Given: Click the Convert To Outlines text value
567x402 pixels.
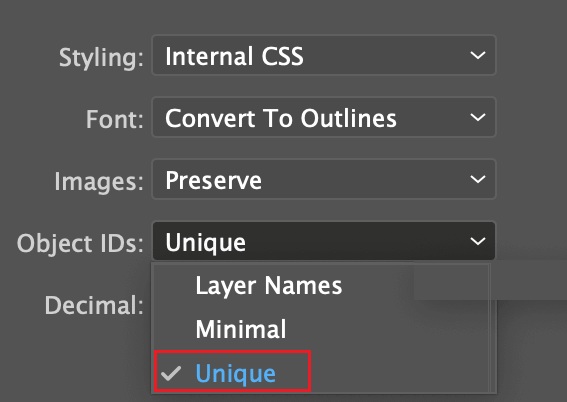Looking at the screenshot, I should [281, 119].
